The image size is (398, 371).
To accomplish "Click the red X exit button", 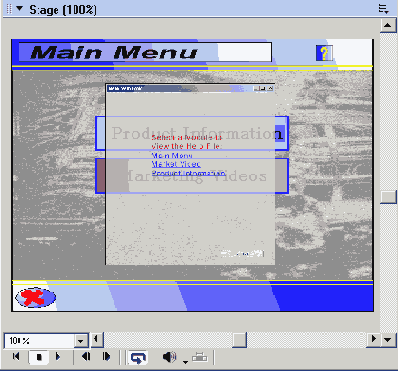I will point(35,297).
